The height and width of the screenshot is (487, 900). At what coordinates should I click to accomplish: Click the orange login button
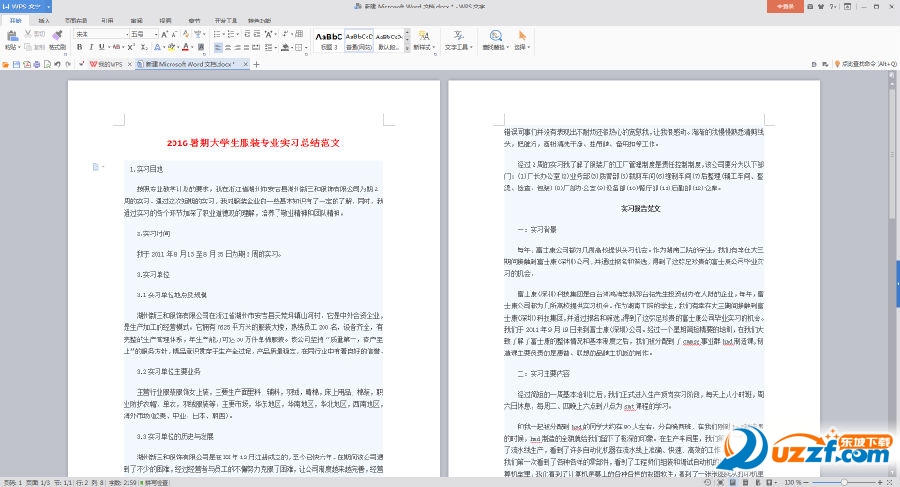tap(785, 6)
